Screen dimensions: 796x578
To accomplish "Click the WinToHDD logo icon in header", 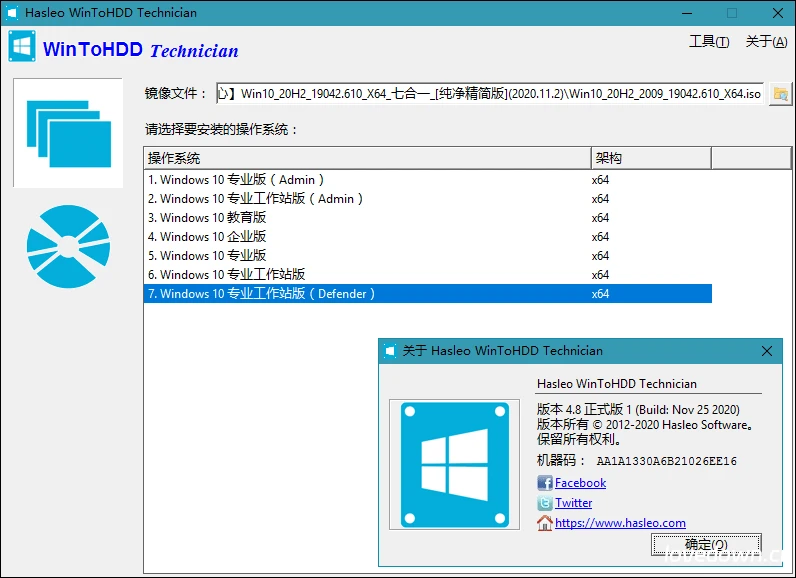I will [22, 46].
